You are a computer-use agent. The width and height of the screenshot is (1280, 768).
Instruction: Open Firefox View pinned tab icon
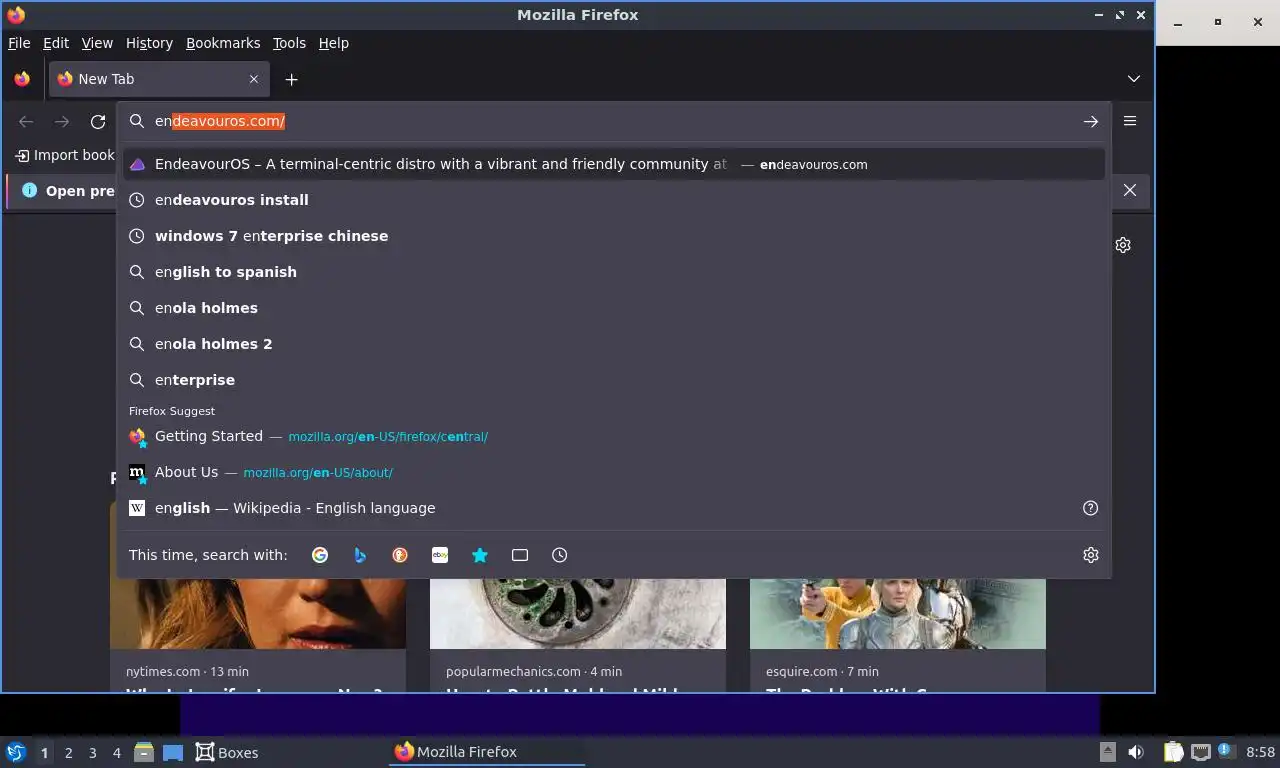pos(22,79)
